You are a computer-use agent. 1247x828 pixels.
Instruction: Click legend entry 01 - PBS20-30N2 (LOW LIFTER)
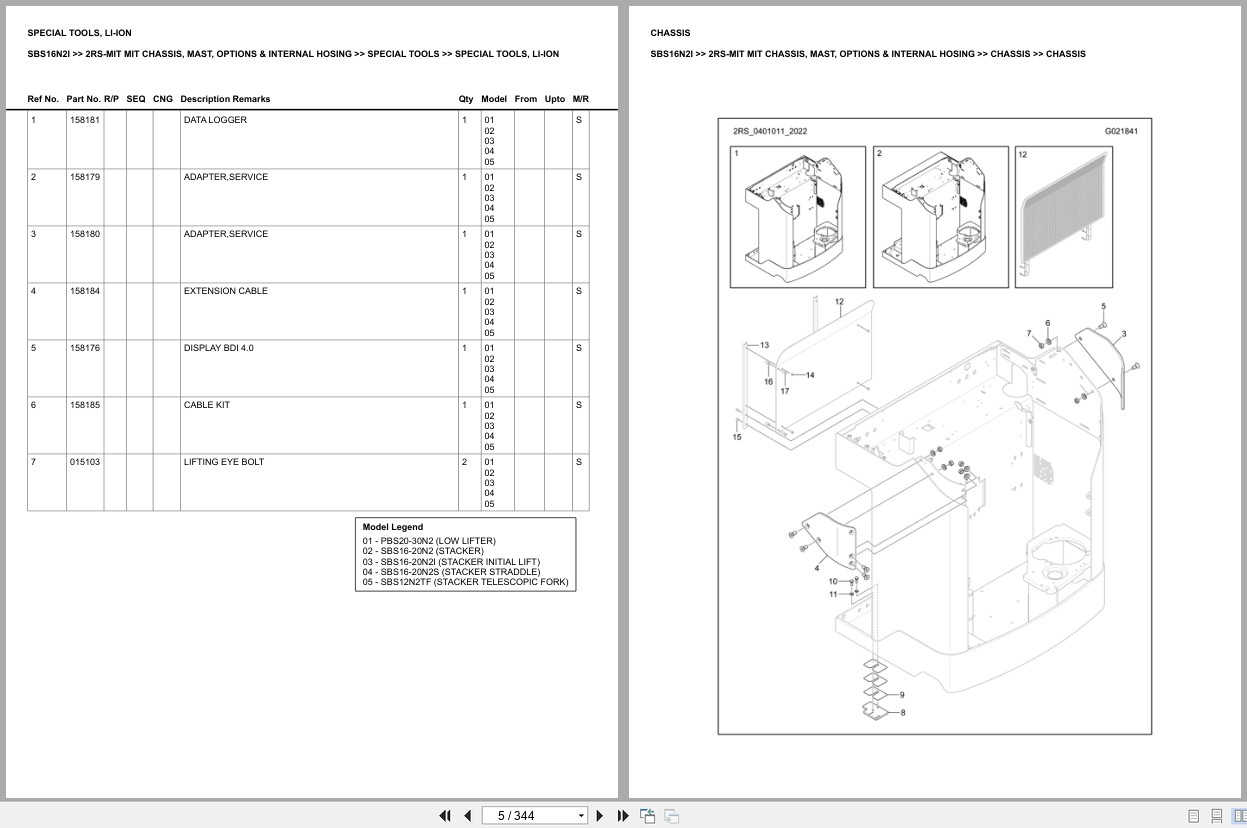tap(429, 541)
